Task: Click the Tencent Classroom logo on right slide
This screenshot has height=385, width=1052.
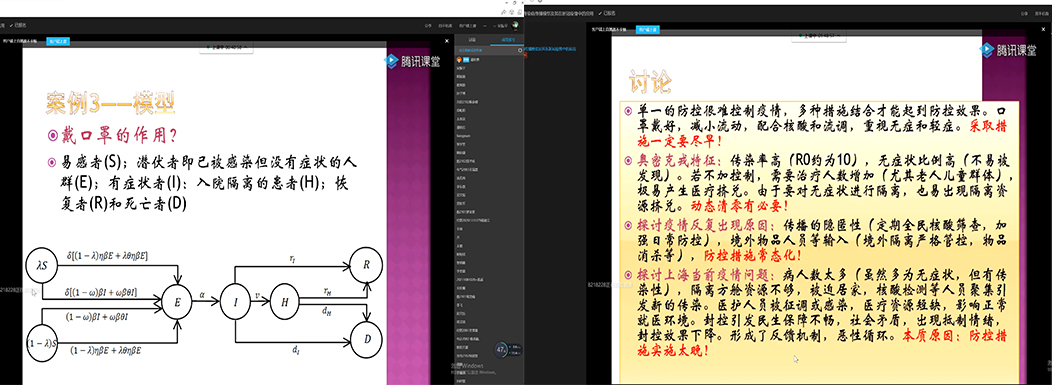Action: tap(1007, 50)
